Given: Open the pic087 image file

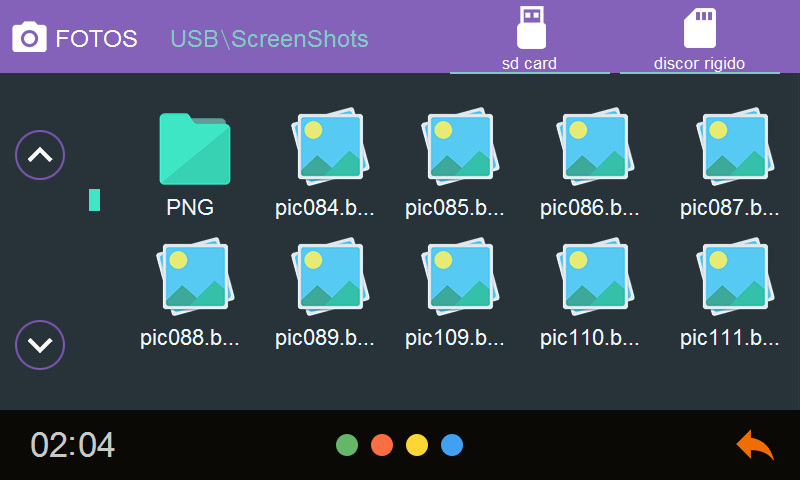Looking at the screenshot, I should click(735, 147).
